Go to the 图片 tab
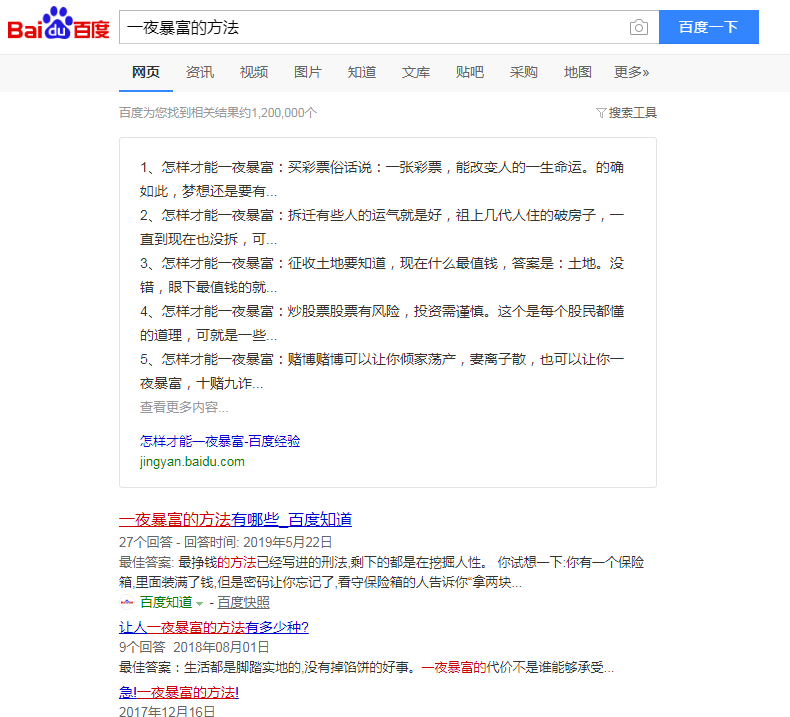The width and height of the screenshot is (790, 717). pos(308,73)
